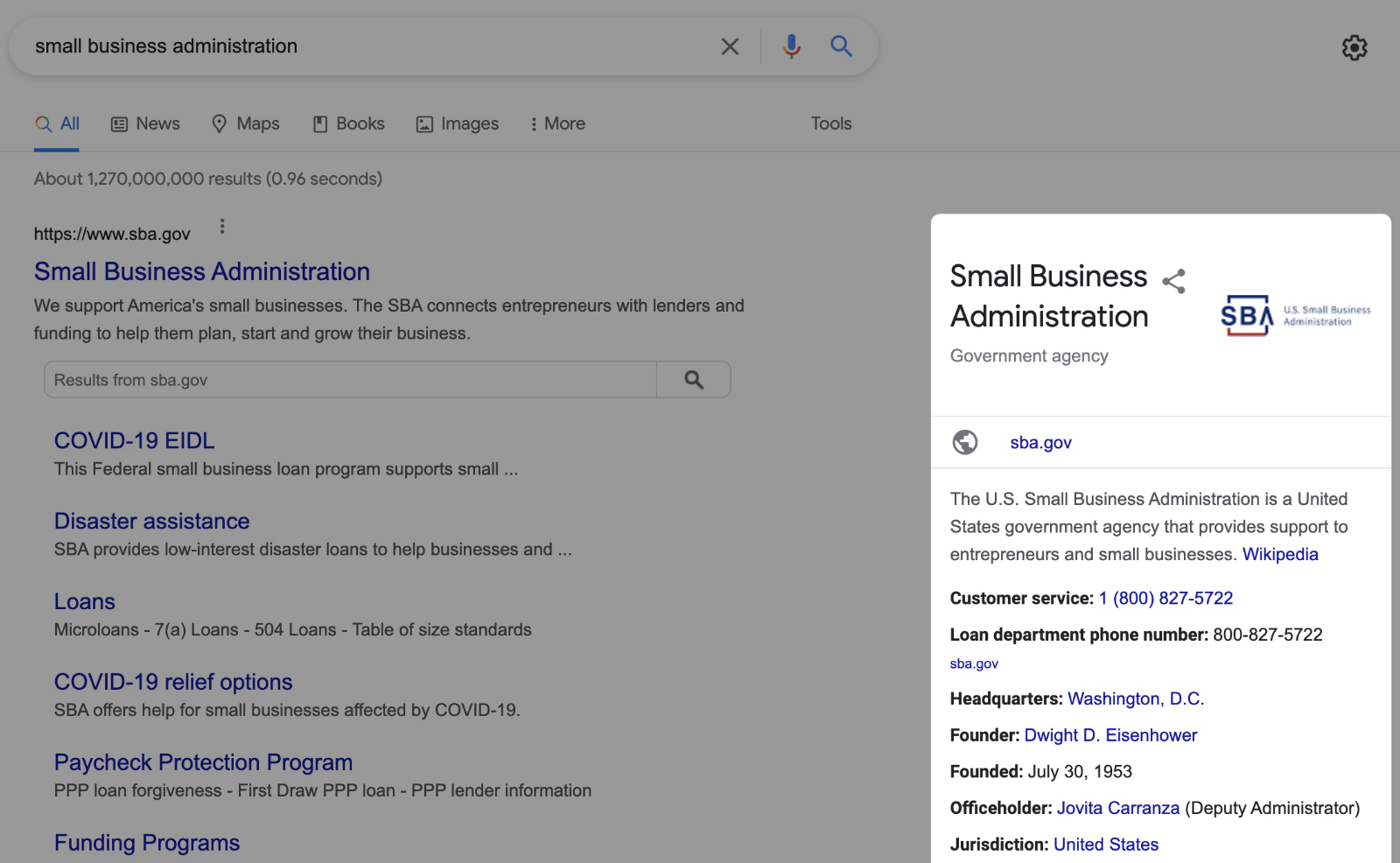This screenshot has width=1400, height=863.
Task: Open the COVID-19 relief options sitelink
Action: tap(173, 682)
